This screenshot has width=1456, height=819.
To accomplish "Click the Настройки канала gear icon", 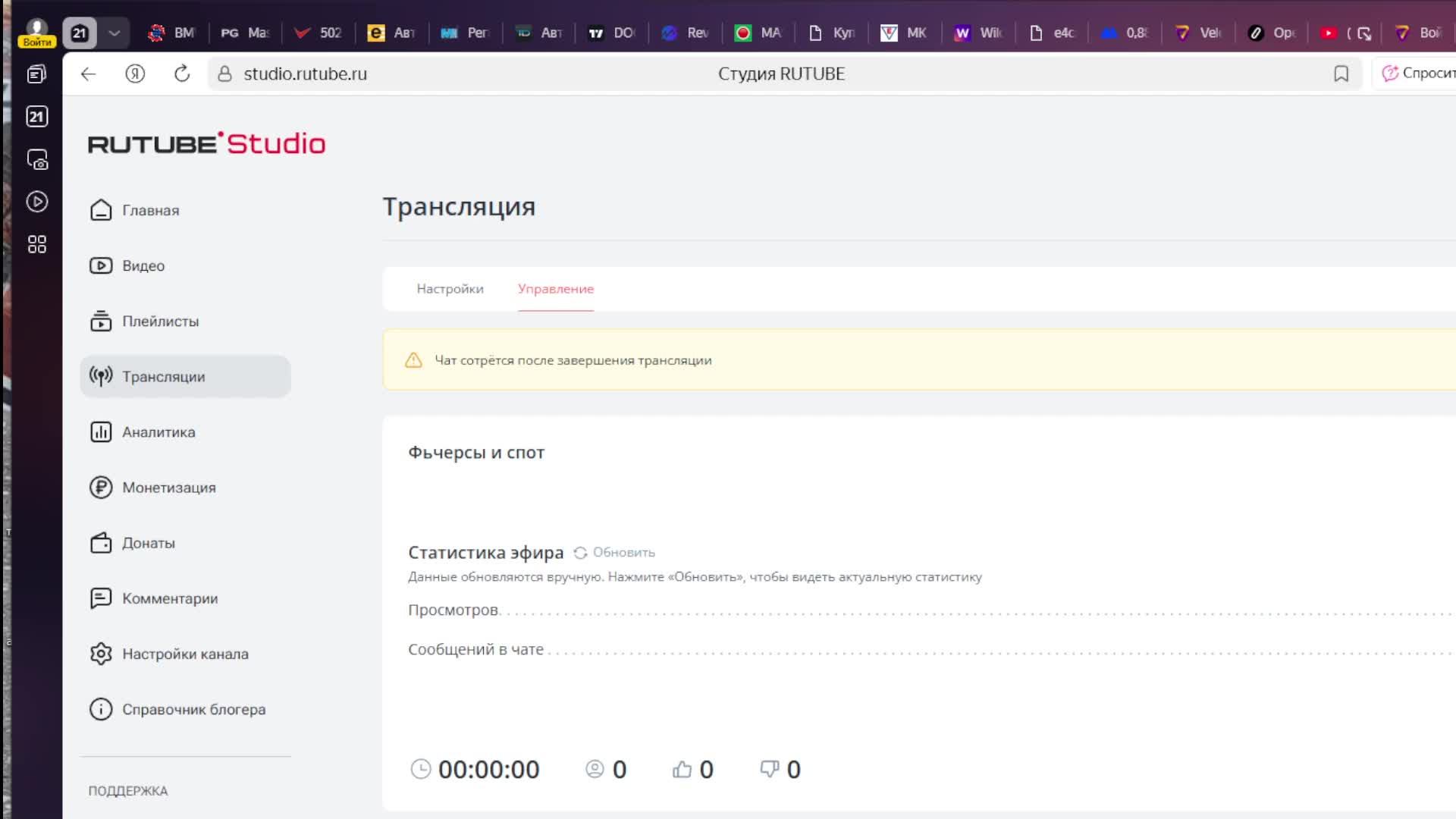I will (102, 654).
